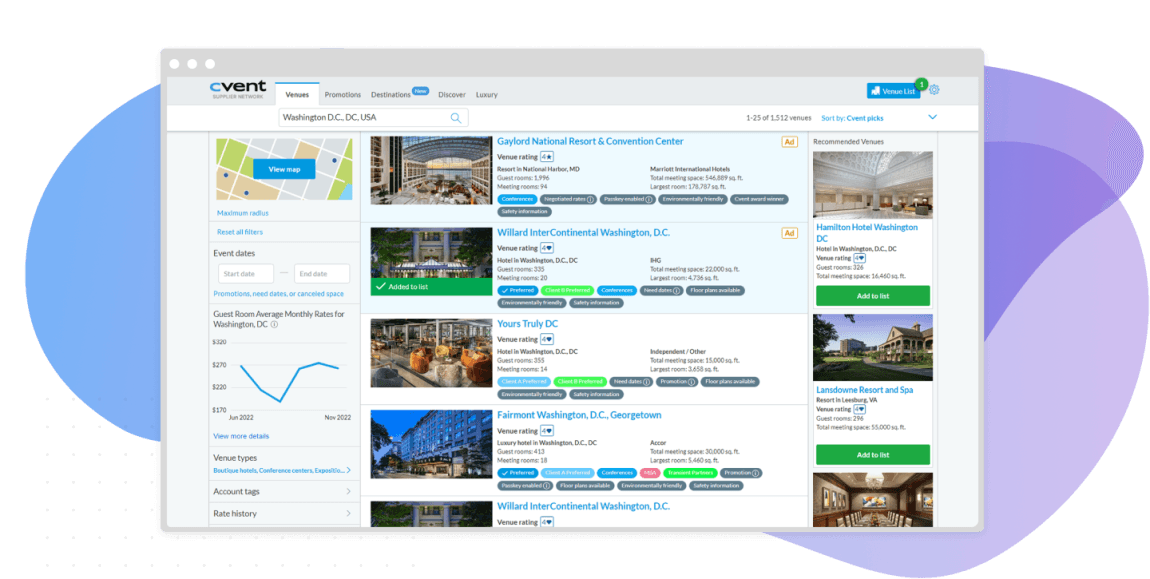
Task: Click Gaylord National venue rating diamond badge
Action: [547, 156]
